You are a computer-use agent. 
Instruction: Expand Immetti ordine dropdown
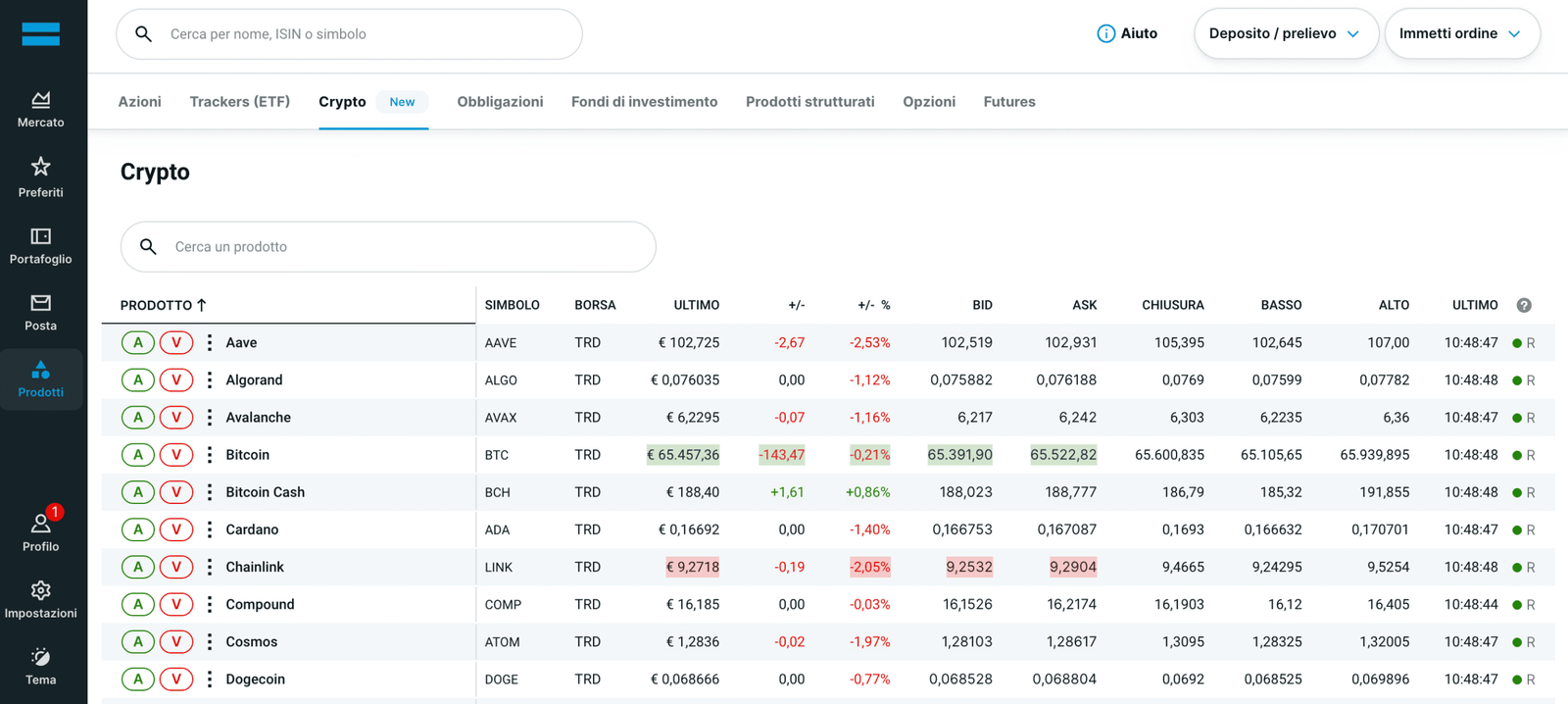(x=1461, y=33)
